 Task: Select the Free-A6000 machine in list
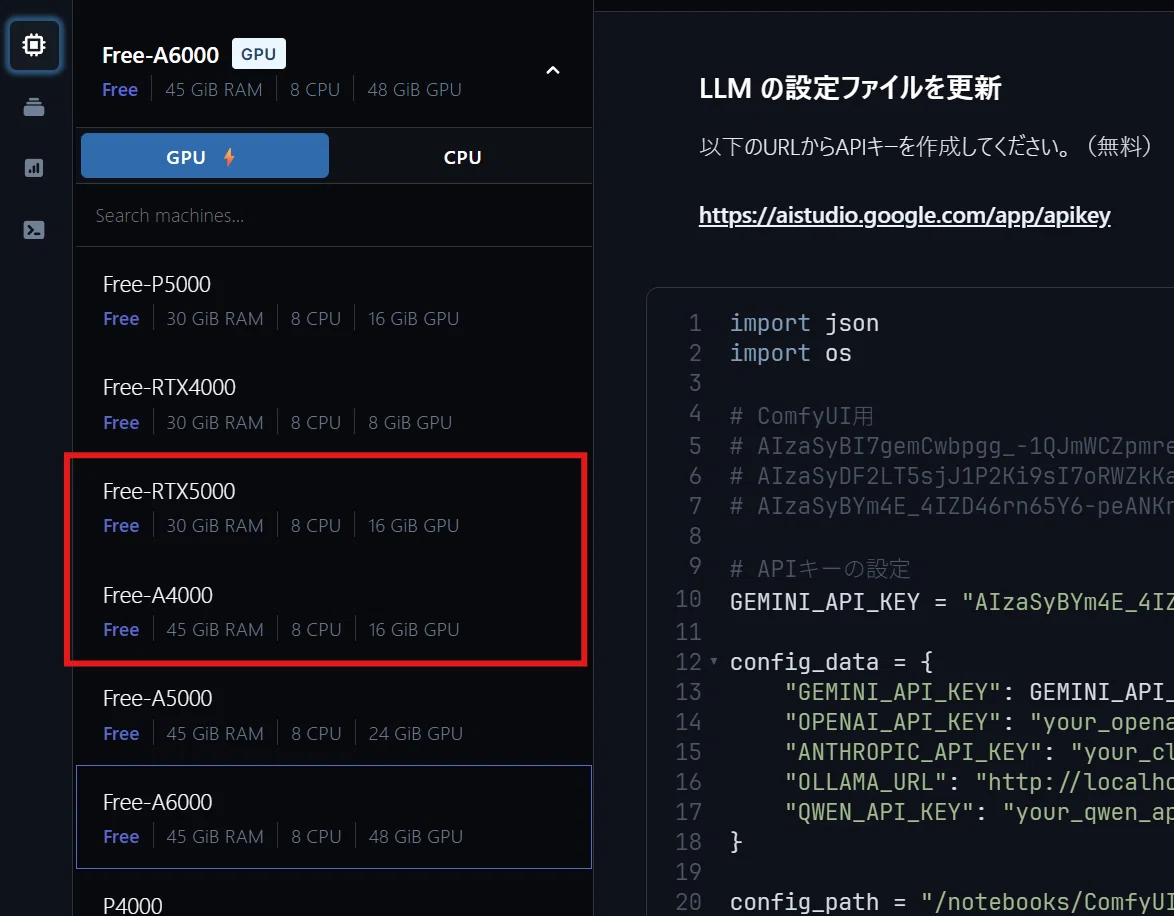coord(333,817)
